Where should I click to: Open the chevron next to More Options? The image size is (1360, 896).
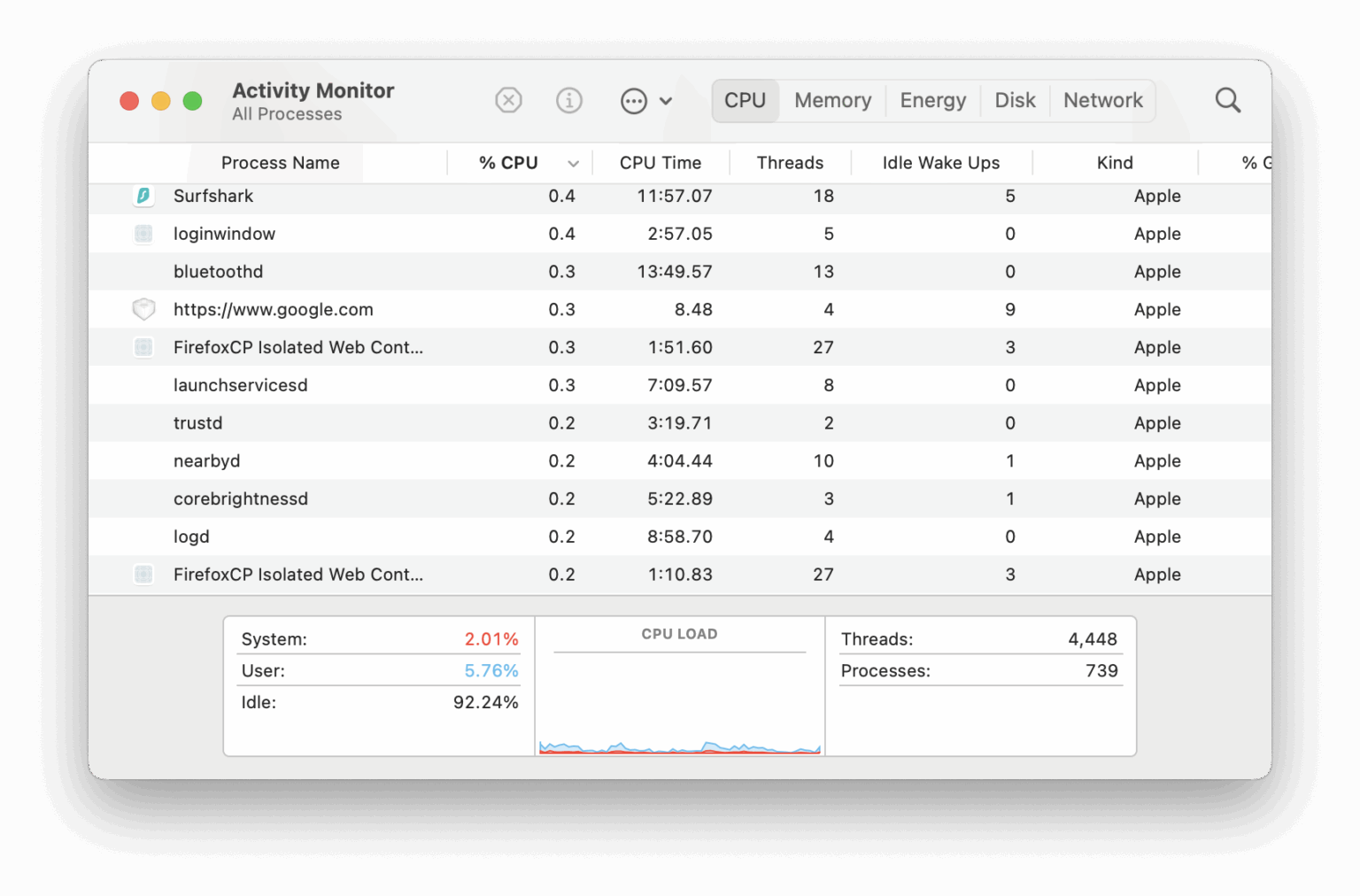click(x=667, y=100)
